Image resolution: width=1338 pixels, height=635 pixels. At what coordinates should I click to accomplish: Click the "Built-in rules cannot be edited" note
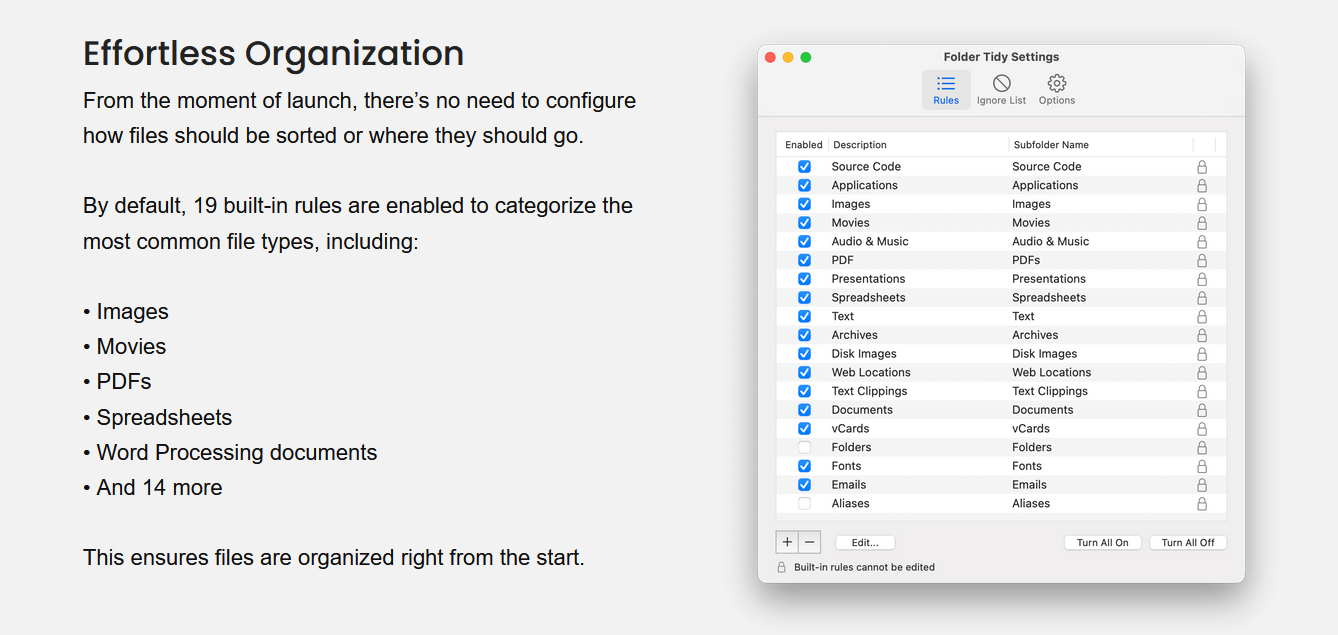(x=864, y=567)
